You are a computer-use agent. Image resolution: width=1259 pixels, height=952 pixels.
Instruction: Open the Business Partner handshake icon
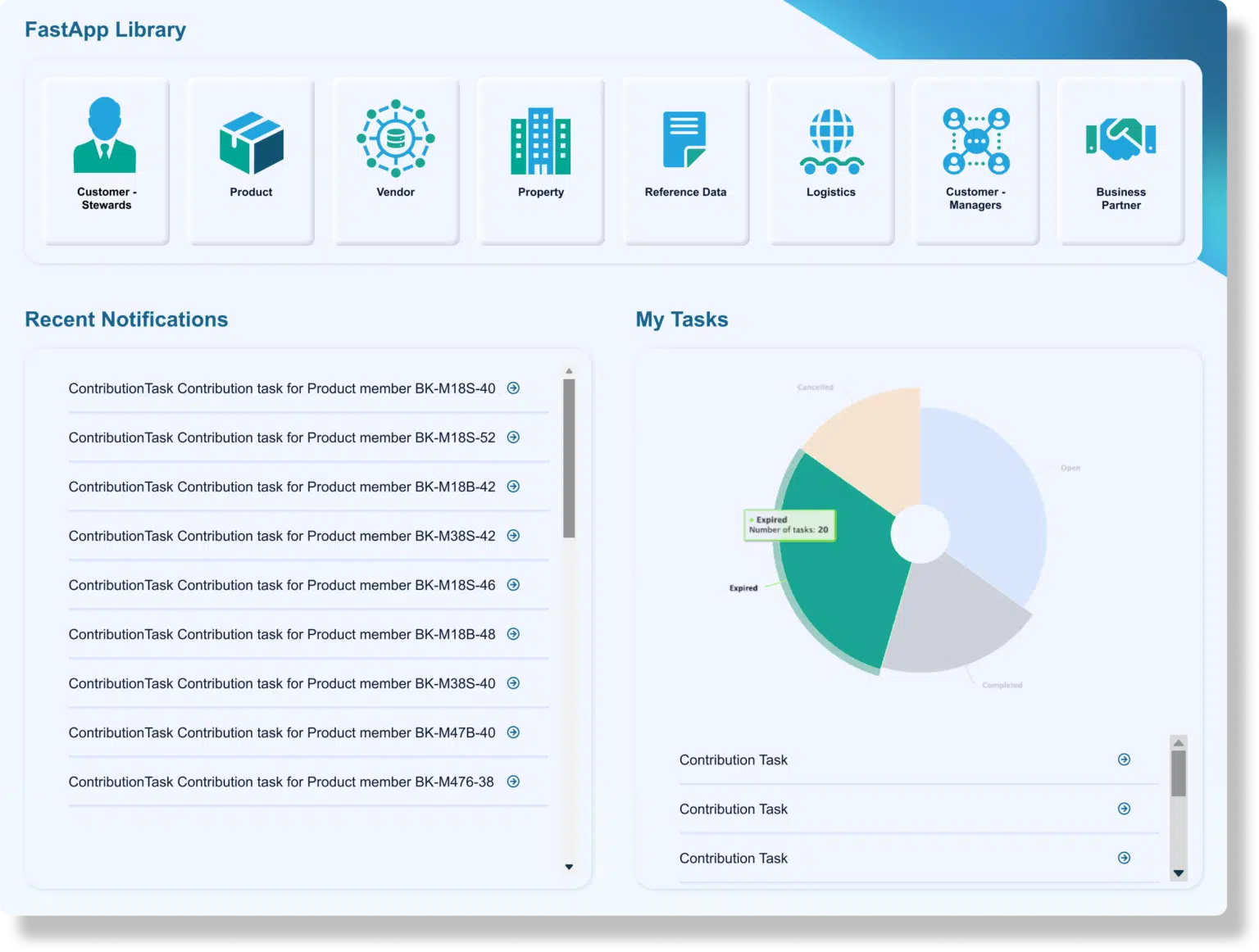pyautogui.click(x=1120, y=138)
